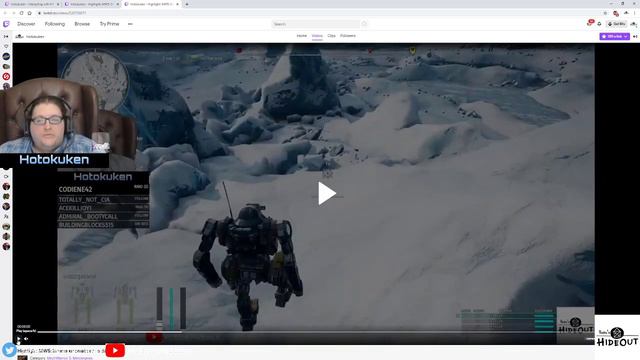The image size is (640, 360).
Task: Click the Get Bits button
Action: tap(616, 24)
